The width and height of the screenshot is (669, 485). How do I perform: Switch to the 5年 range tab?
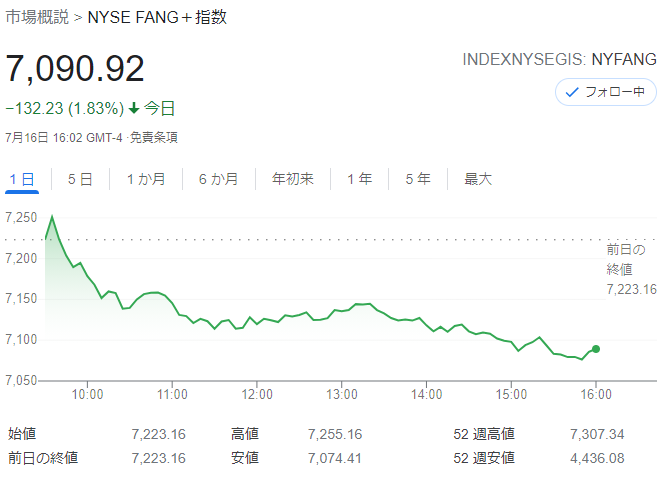click(418, 179)
